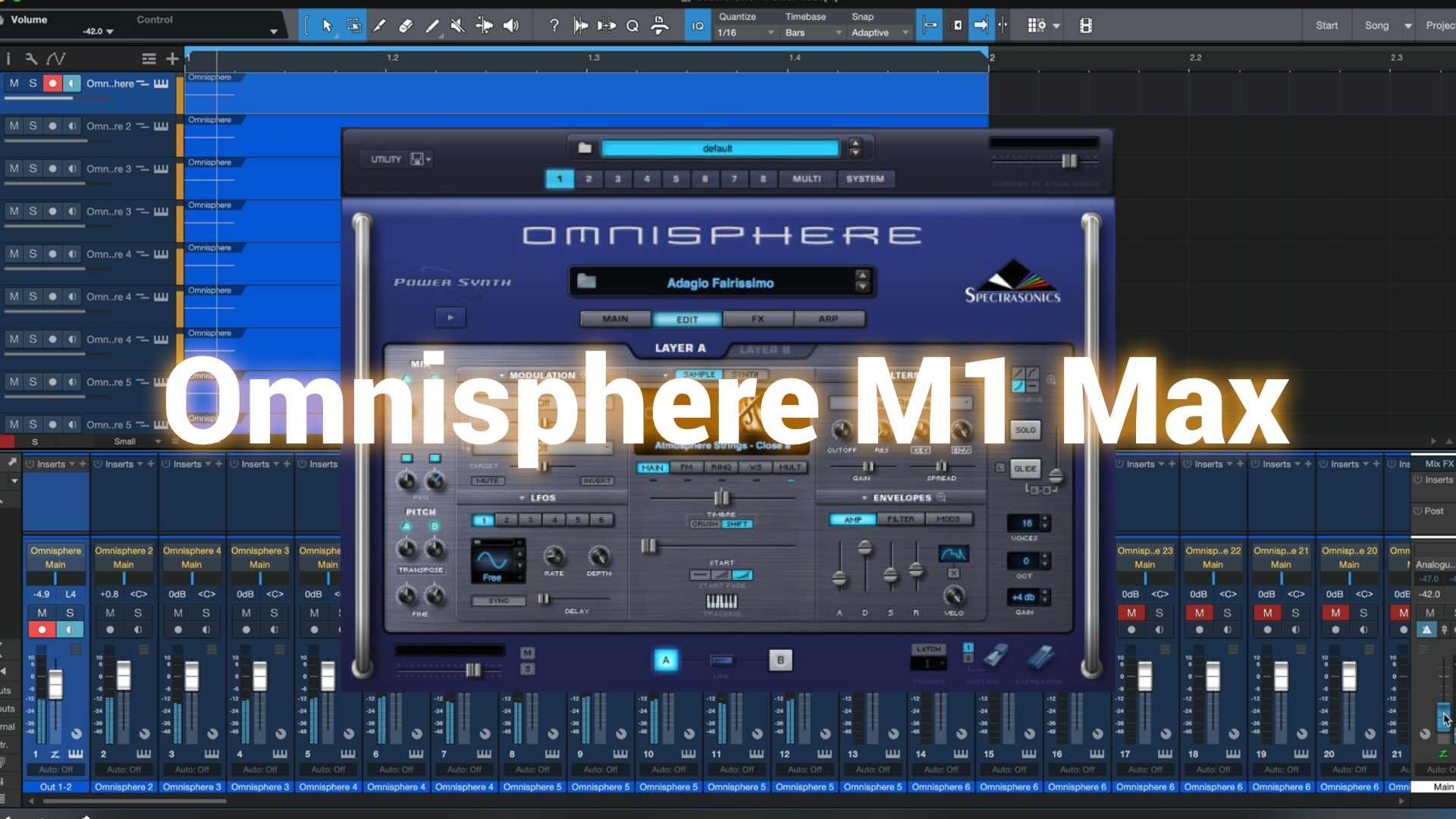Mute the Omn..re 2 track
Viewport: 1456px width, 819px height.
pos(14,126)
